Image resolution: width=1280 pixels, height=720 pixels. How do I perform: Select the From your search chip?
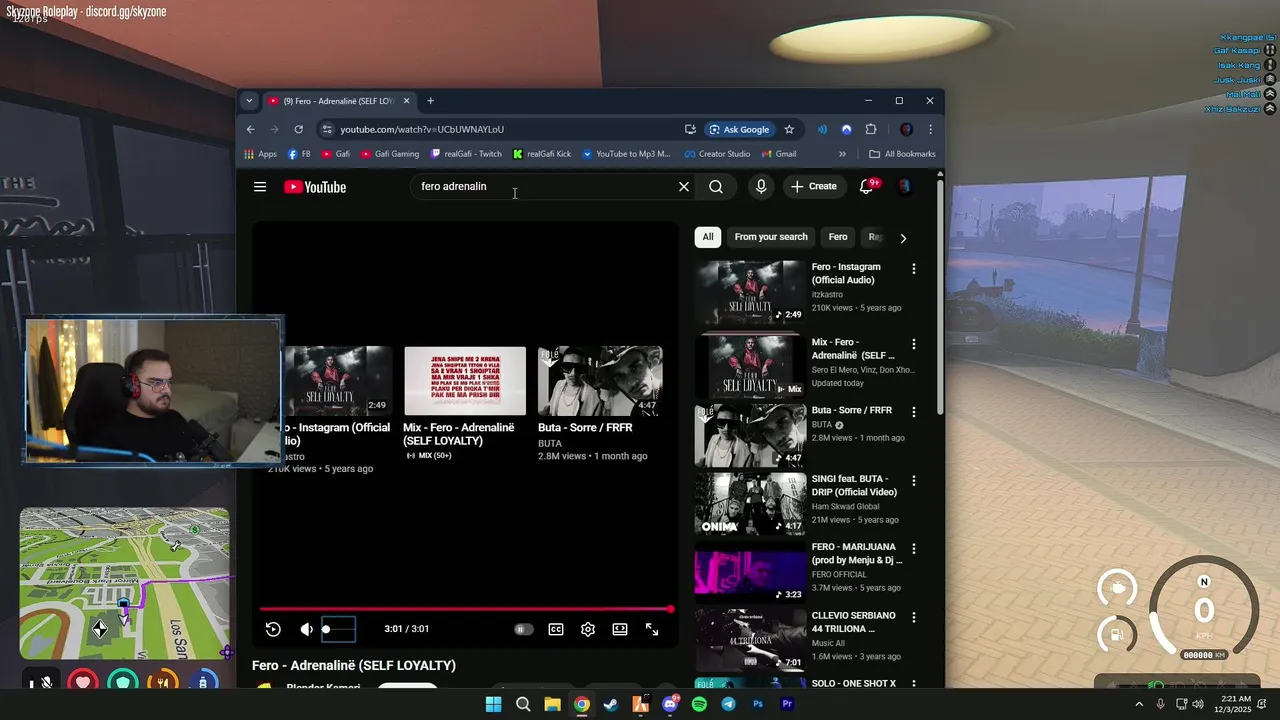[x=771, y=237]
